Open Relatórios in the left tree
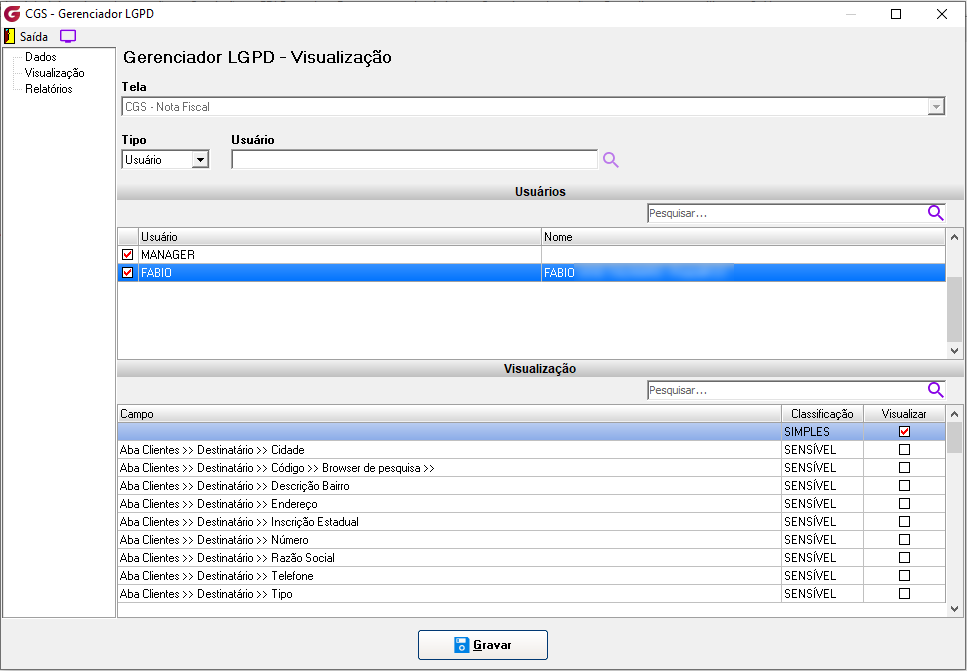The height and width of the screenshot is (671, 967). pyautogui.click(x=49, y=89)
